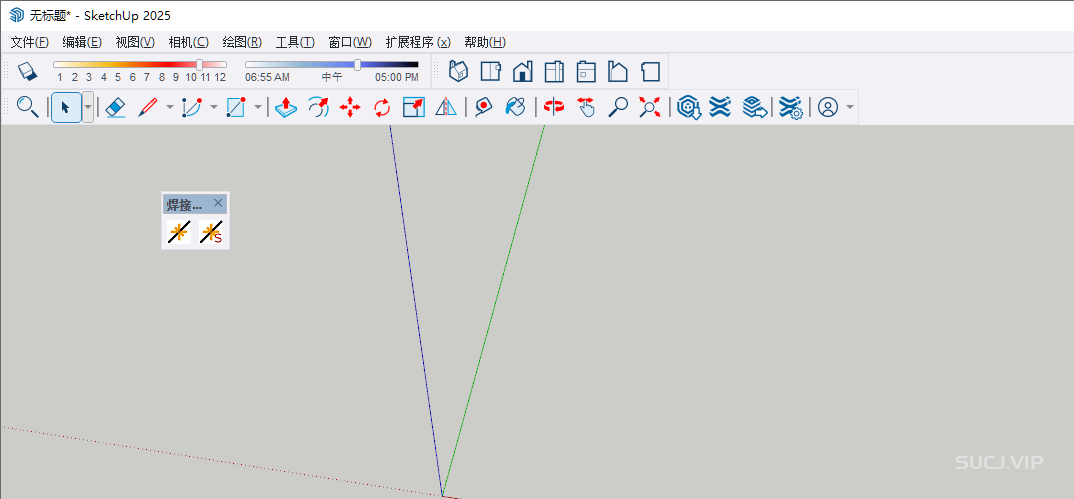1074x499 pixels.
Task: Select the Arc tool
Action: click(x=192, y=107)
